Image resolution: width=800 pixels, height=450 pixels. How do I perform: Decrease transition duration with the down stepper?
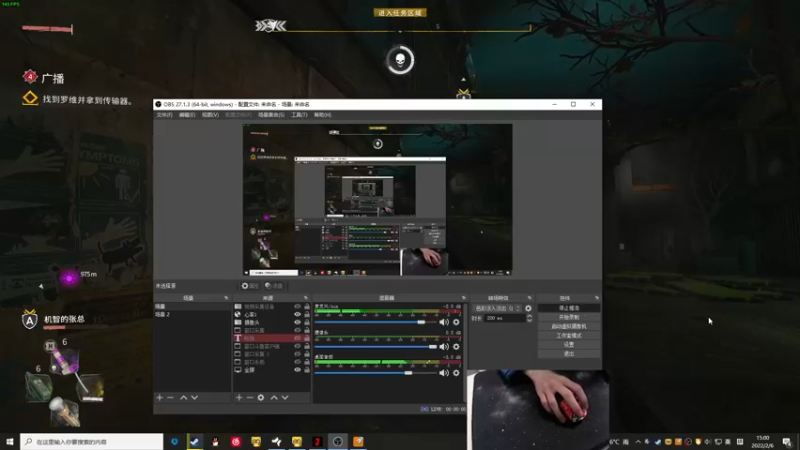point(529,320)
